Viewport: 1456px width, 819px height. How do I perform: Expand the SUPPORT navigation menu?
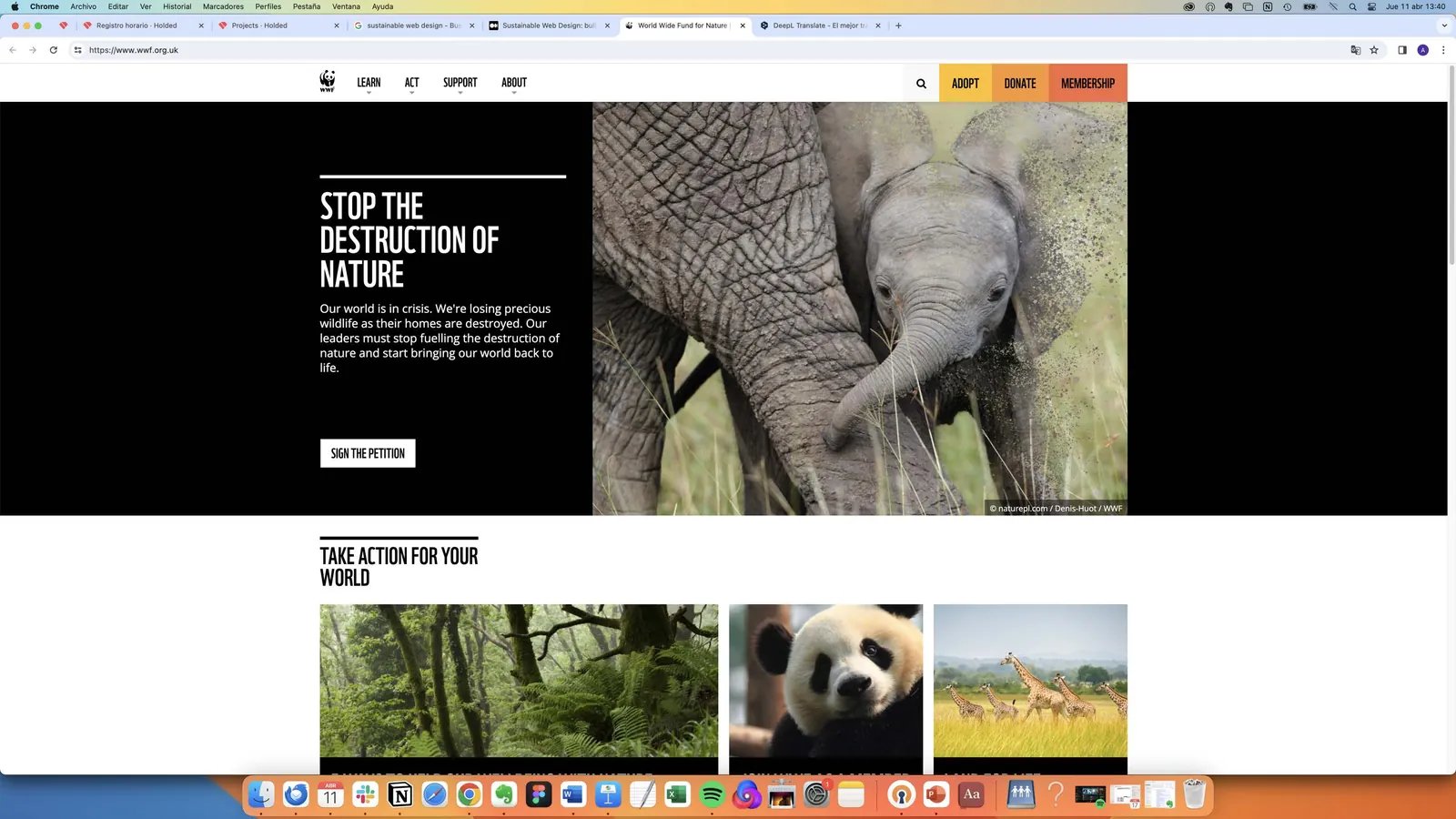460,83
